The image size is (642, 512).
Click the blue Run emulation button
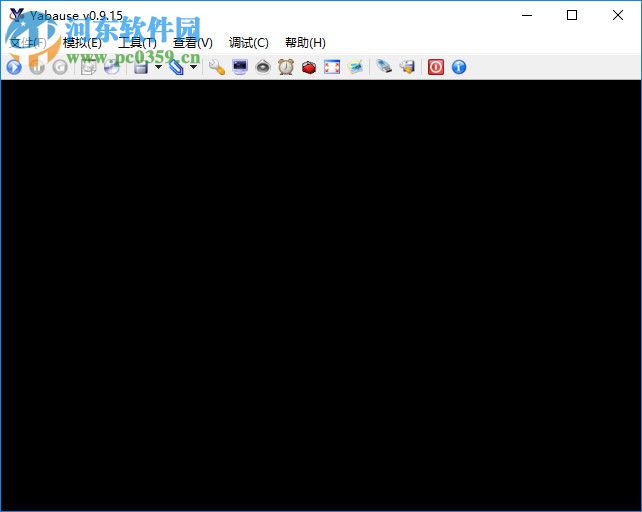click(x=14, y=67)
